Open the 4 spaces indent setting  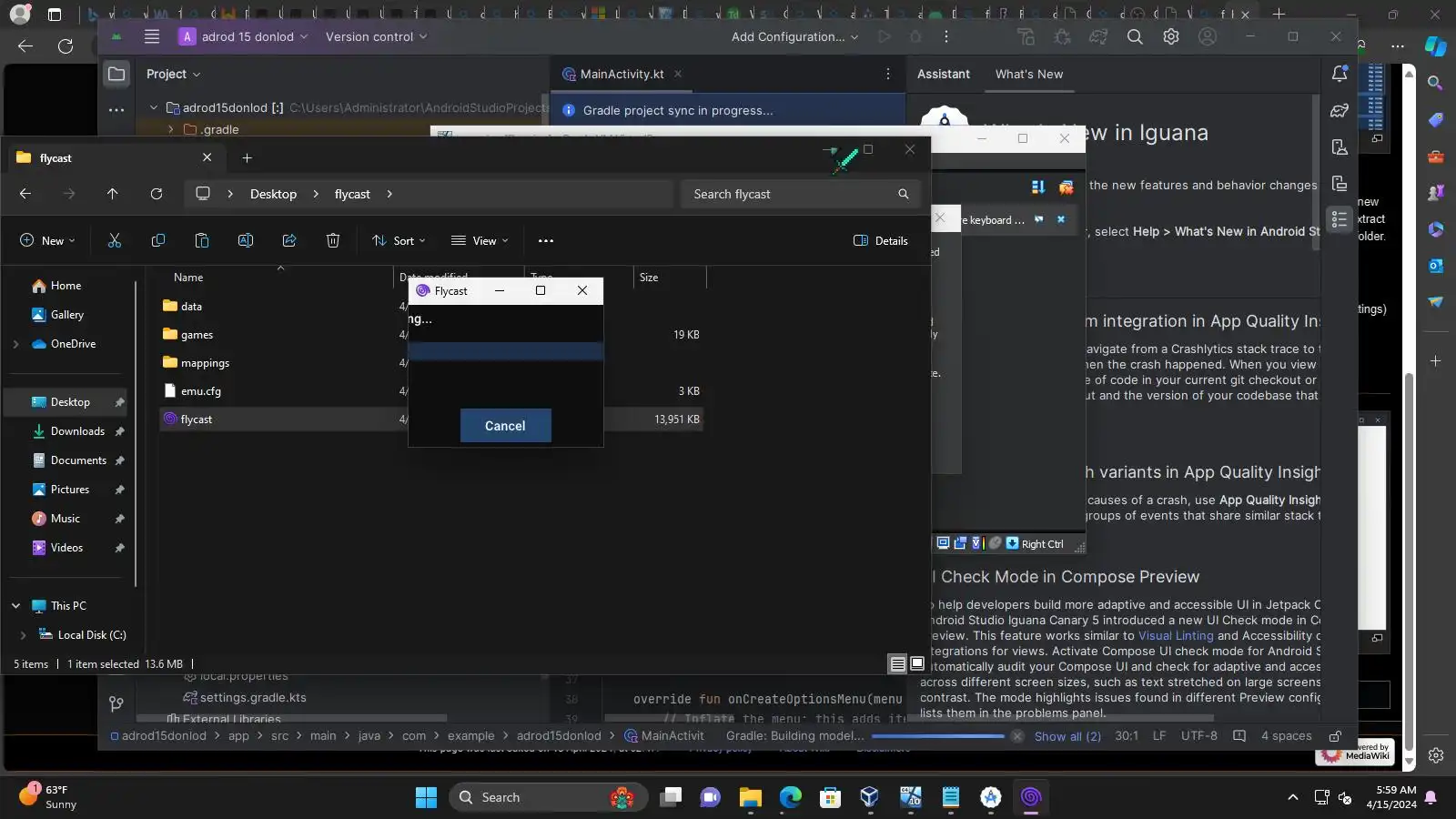click(1286, 736)
